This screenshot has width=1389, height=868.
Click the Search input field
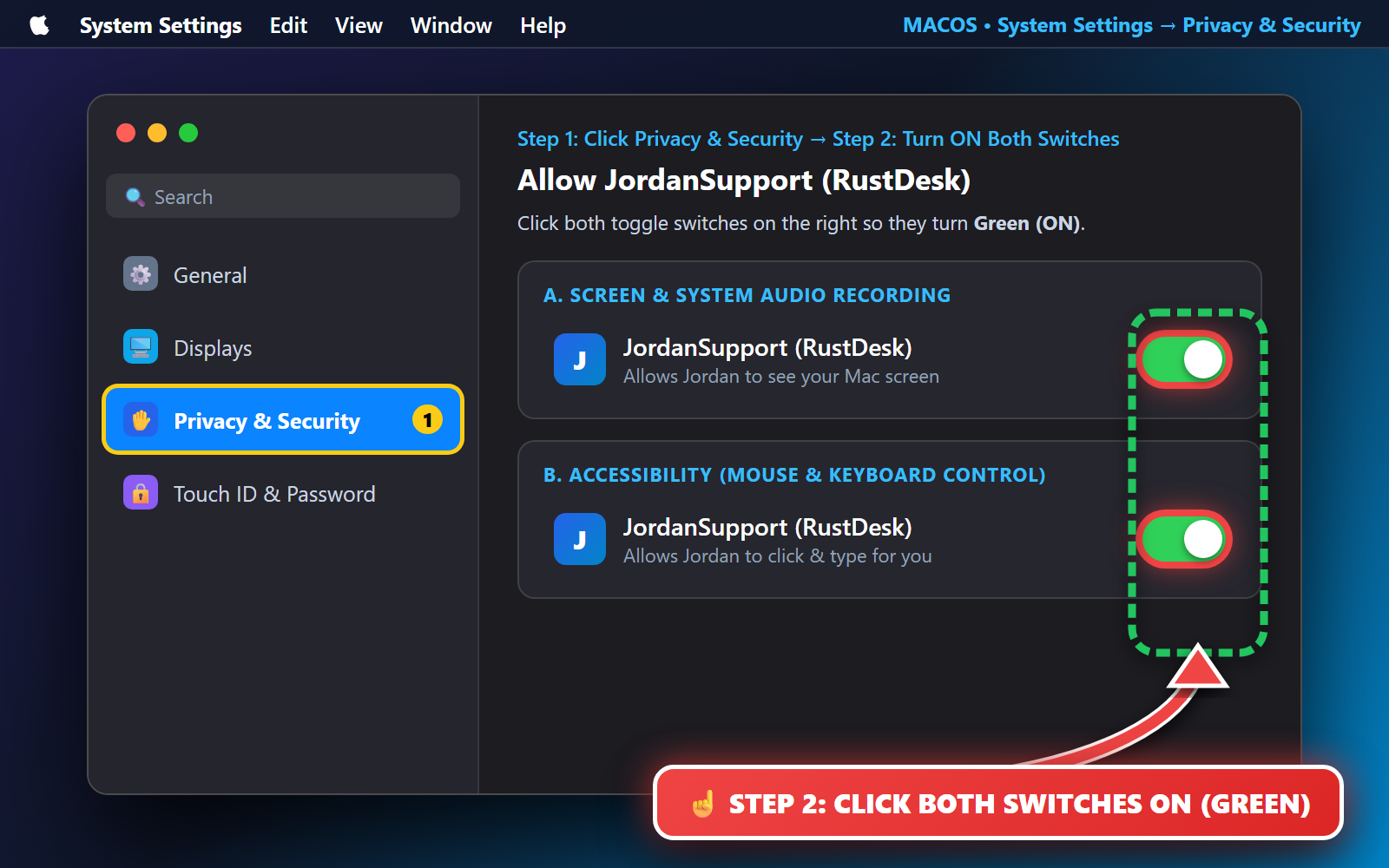tap(283, 196)
